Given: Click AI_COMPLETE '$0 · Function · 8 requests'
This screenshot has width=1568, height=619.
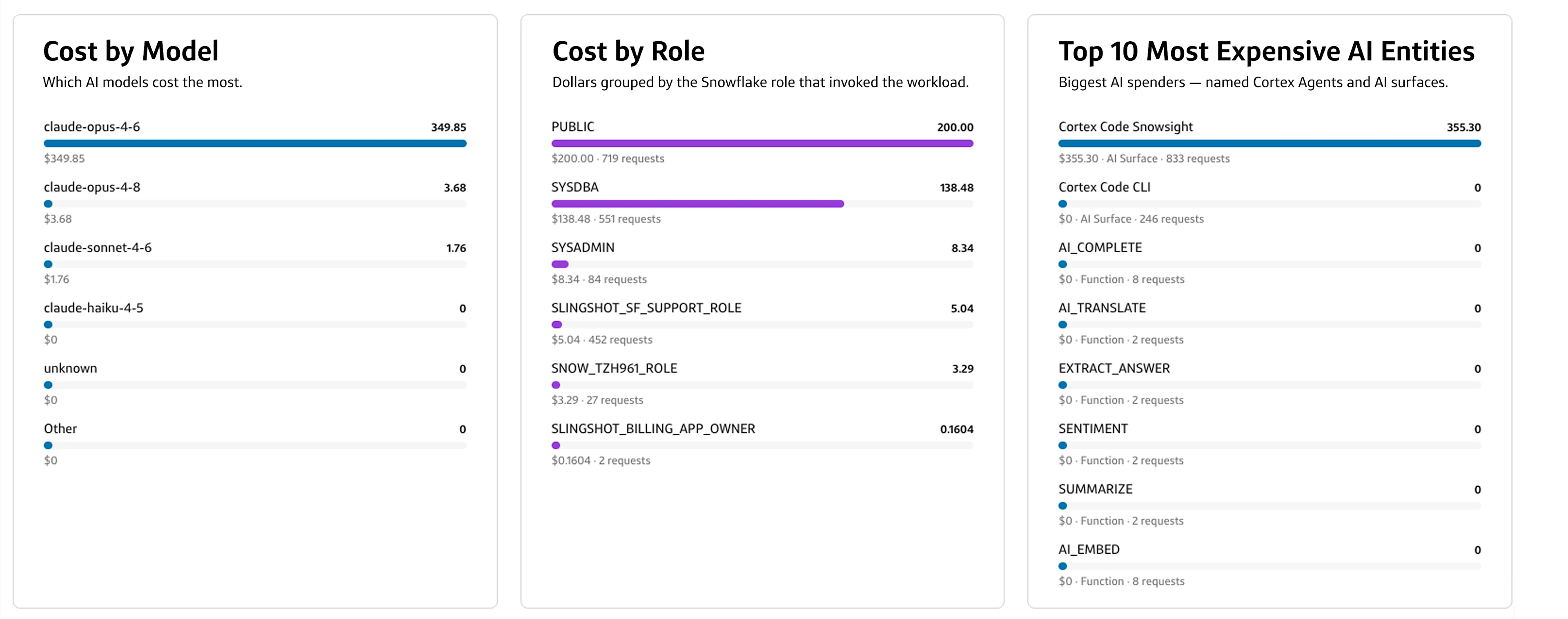Looking at the screenshot, I should [x=1121, y=279].
